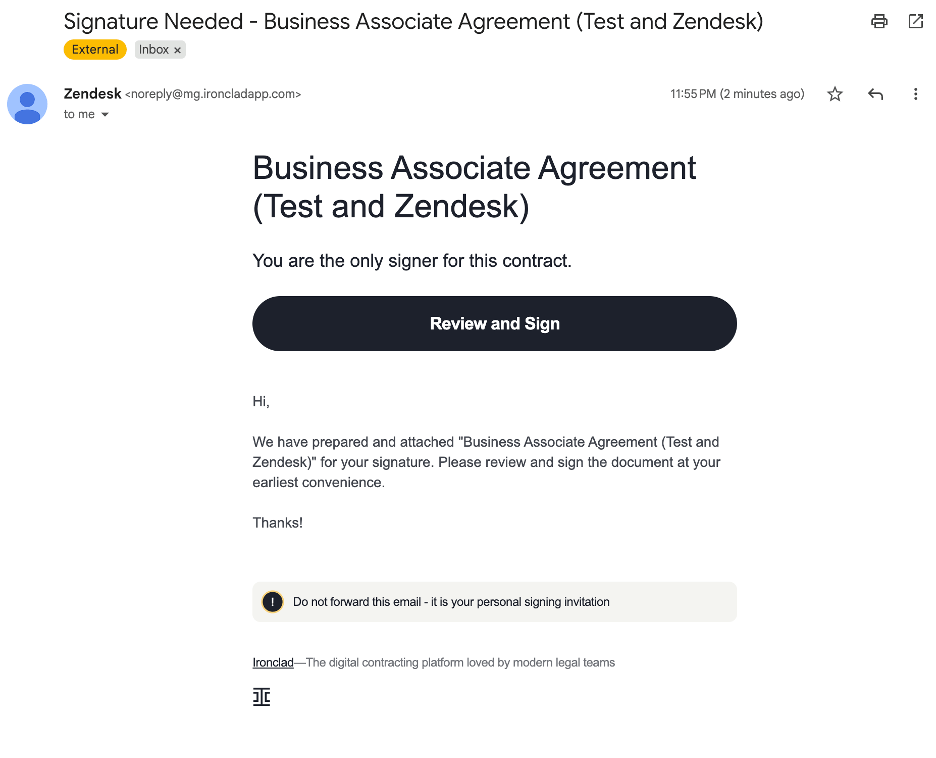Click the noreply@mg.ironcladapp.com address
Screen dimensions: 936x758
click(x=213, y=94)
